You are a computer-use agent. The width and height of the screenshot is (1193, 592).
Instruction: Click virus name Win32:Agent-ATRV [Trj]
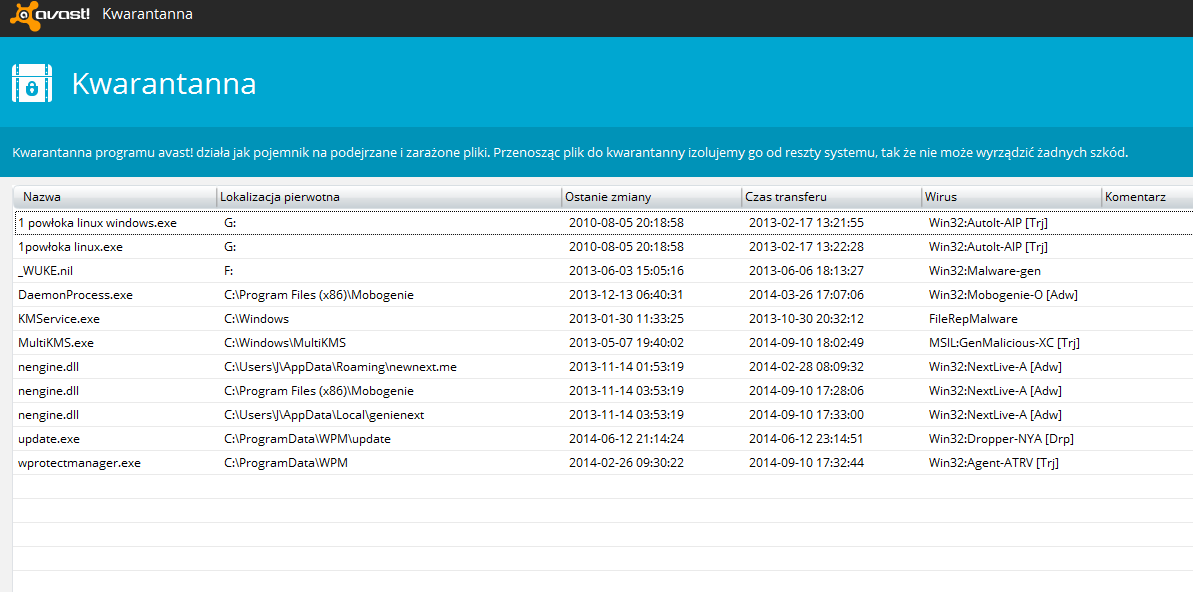(x=994, y=463)
